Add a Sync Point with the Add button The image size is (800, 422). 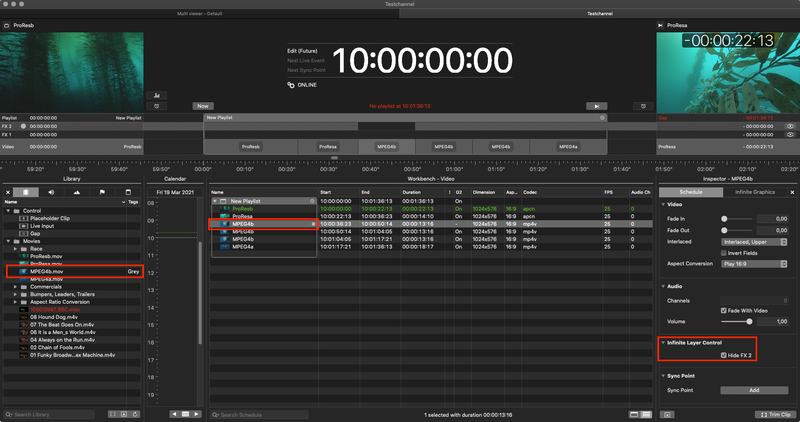pos(754,390)
